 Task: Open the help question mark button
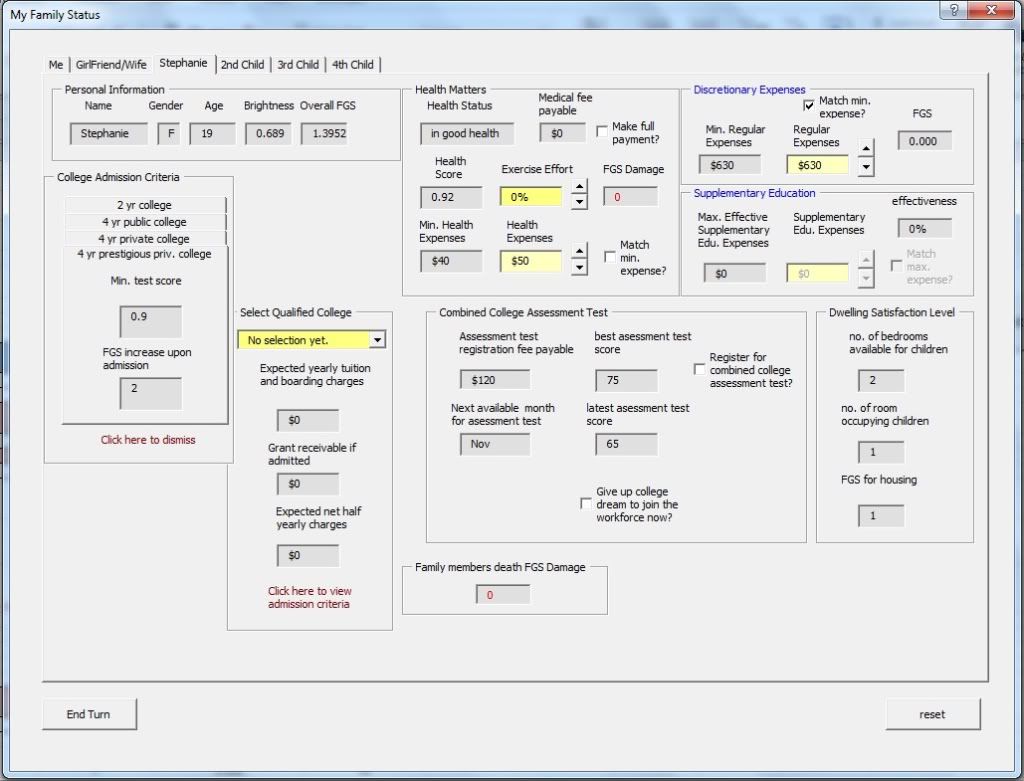(x=954, y=10)
